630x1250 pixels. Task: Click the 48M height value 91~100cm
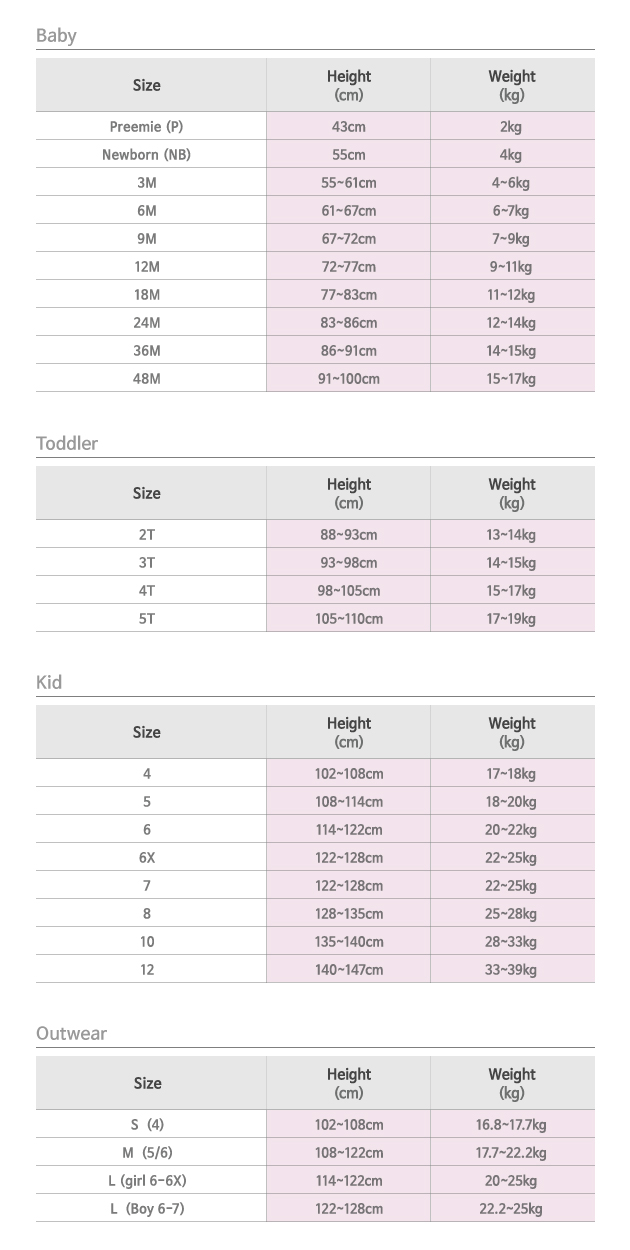click(348, 379)
